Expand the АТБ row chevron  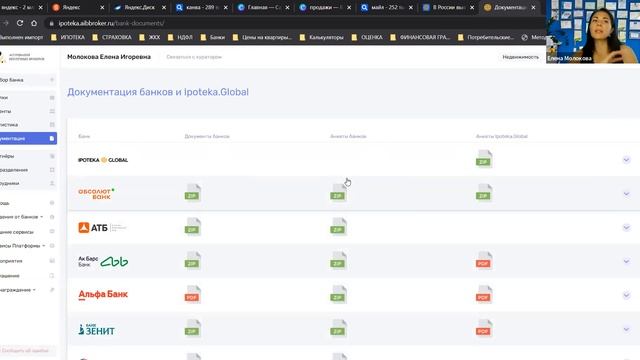point(626,227)
